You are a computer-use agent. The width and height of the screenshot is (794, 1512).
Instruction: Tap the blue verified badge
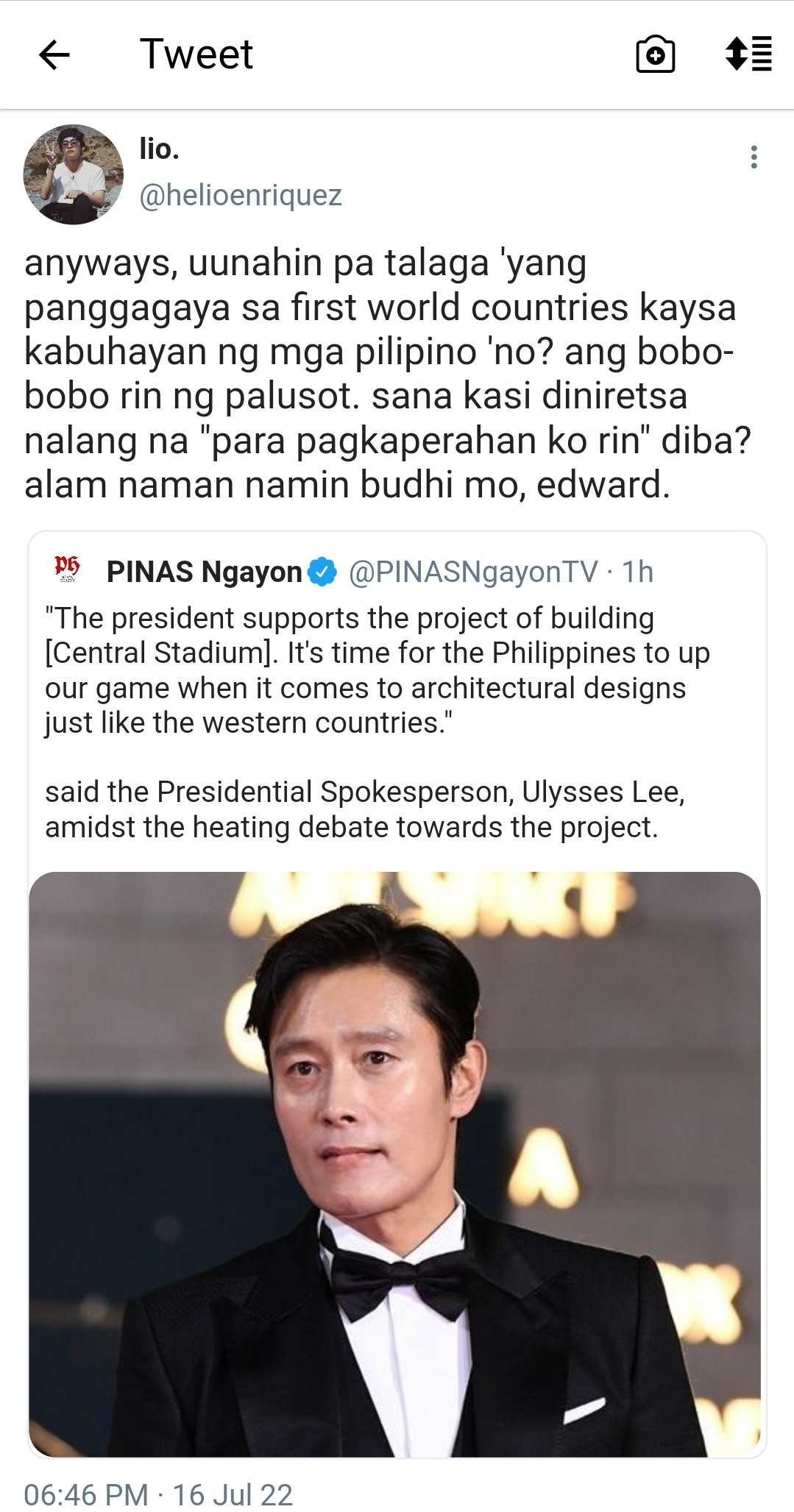coord(322,572)
